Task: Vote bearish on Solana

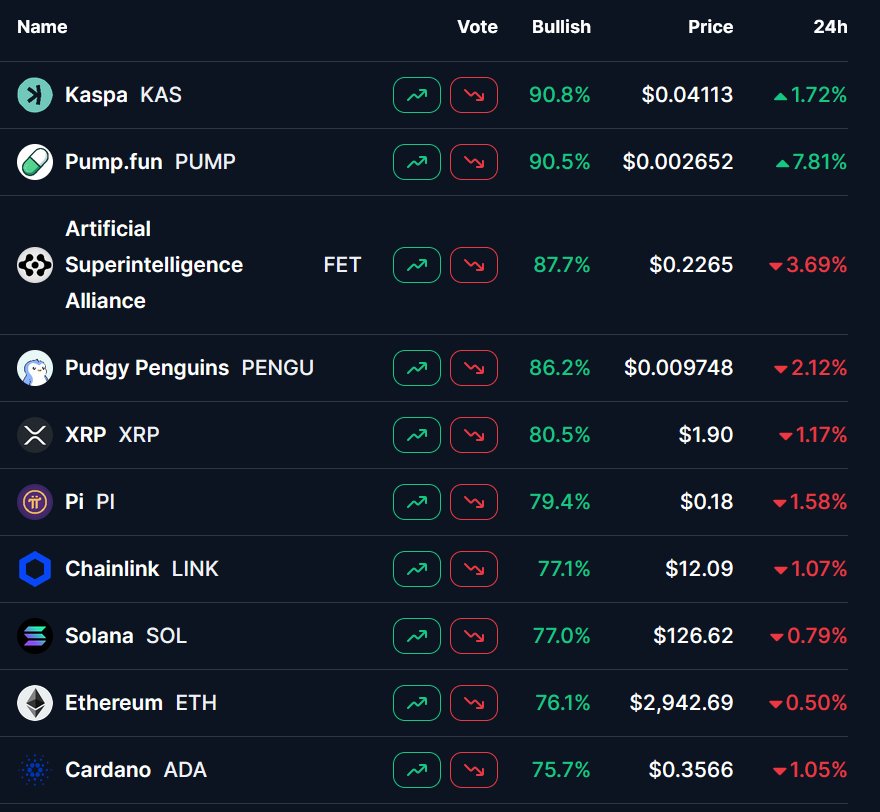Action: point(474,636)
